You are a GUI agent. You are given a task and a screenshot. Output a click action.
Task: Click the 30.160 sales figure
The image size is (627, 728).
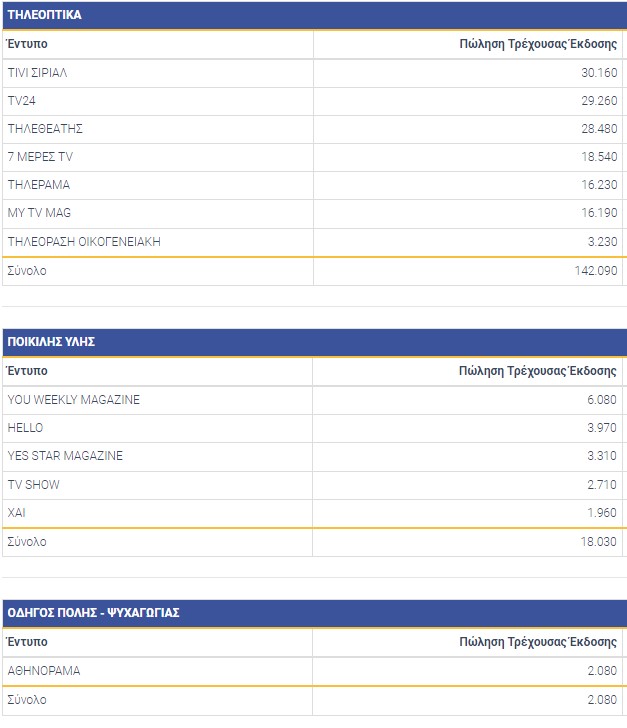[599, 73]
